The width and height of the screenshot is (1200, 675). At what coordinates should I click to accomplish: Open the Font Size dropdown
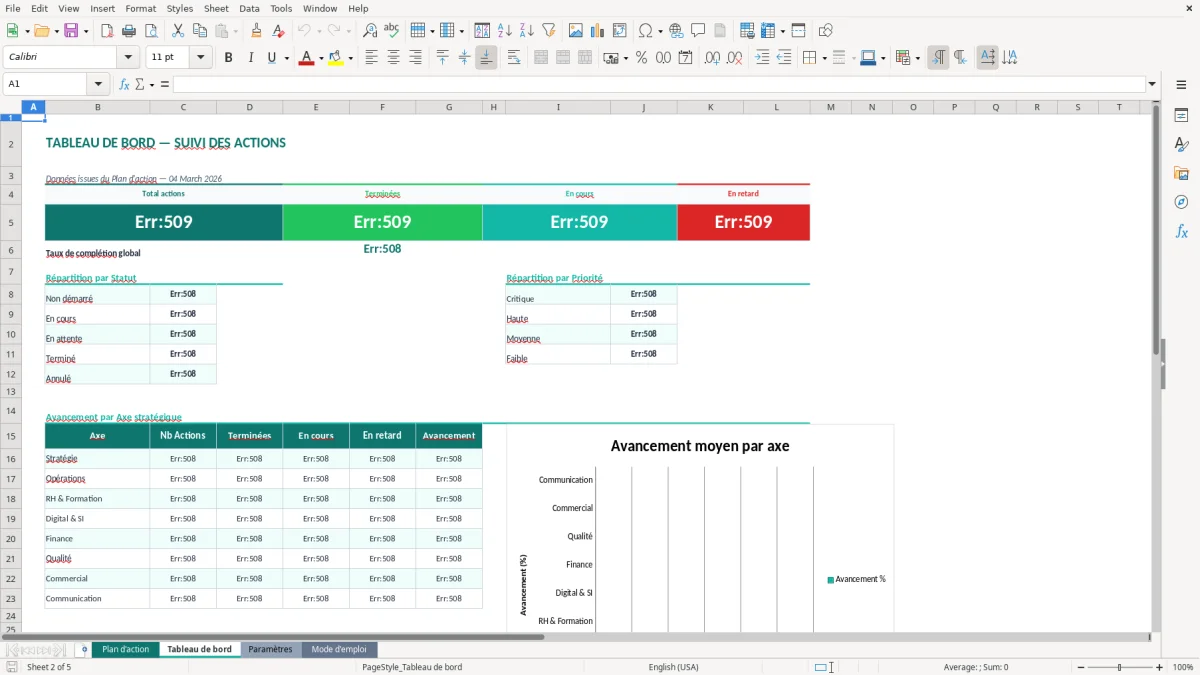(201, 58)
